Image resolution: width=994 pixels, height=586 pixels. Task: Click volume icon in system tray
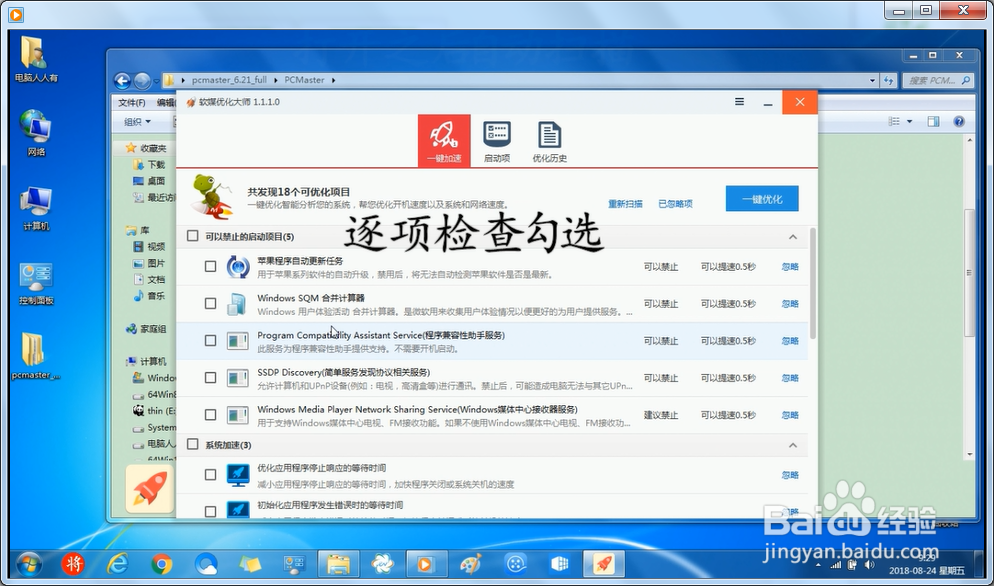point(869,564)
